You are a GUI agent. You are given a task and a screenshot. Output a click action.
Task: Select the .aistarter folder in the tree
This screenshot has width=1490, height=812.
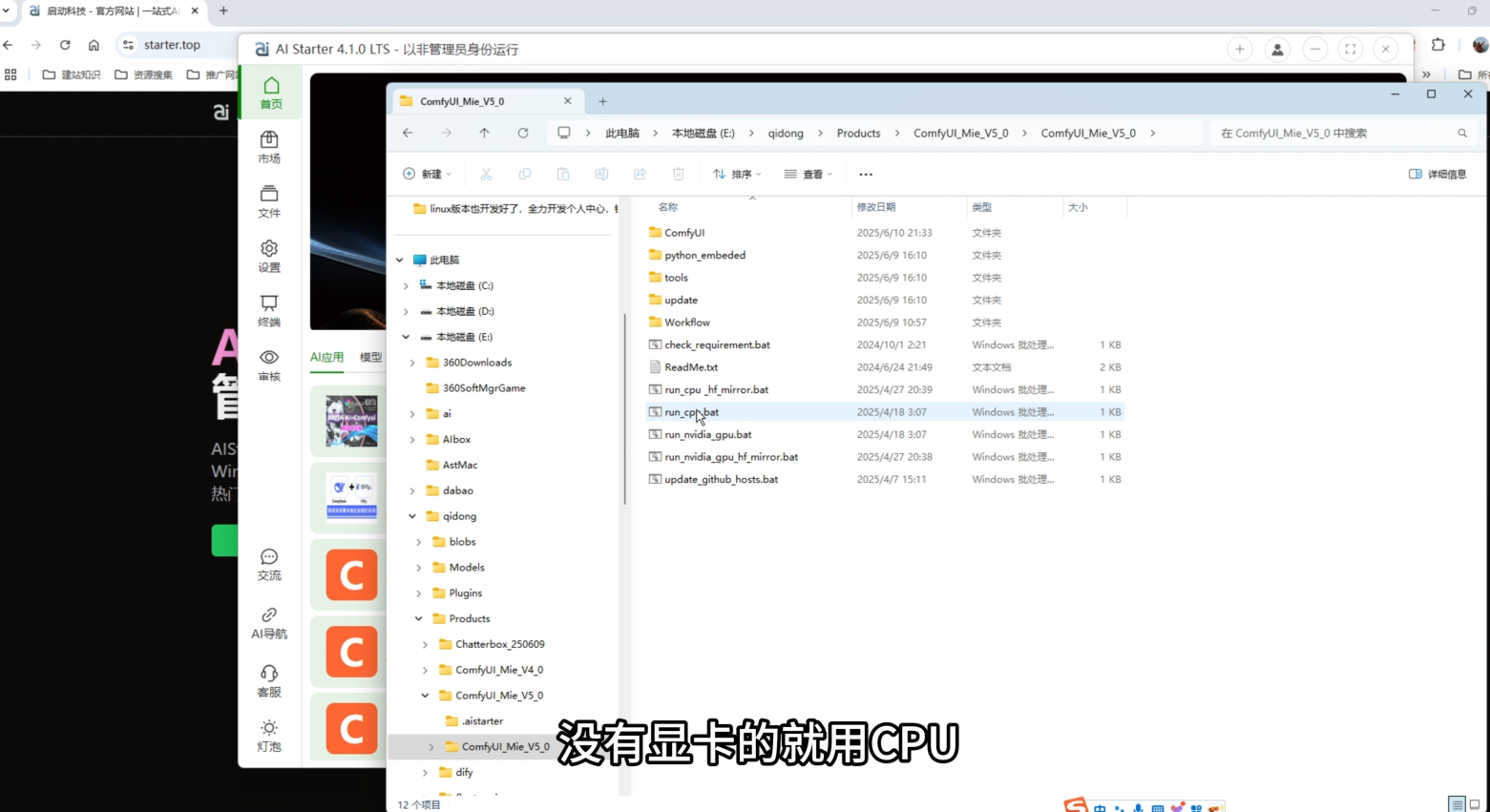(x=482, y=721)
